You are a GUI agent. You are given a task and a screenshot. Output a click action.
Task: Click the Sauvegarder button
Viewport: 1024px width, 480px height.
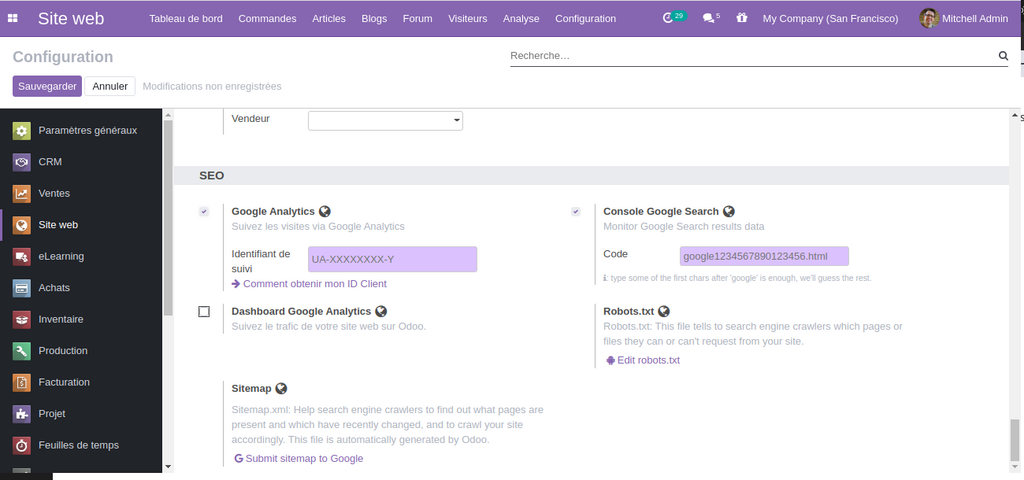pyautogui.click(x=47, y=86)
